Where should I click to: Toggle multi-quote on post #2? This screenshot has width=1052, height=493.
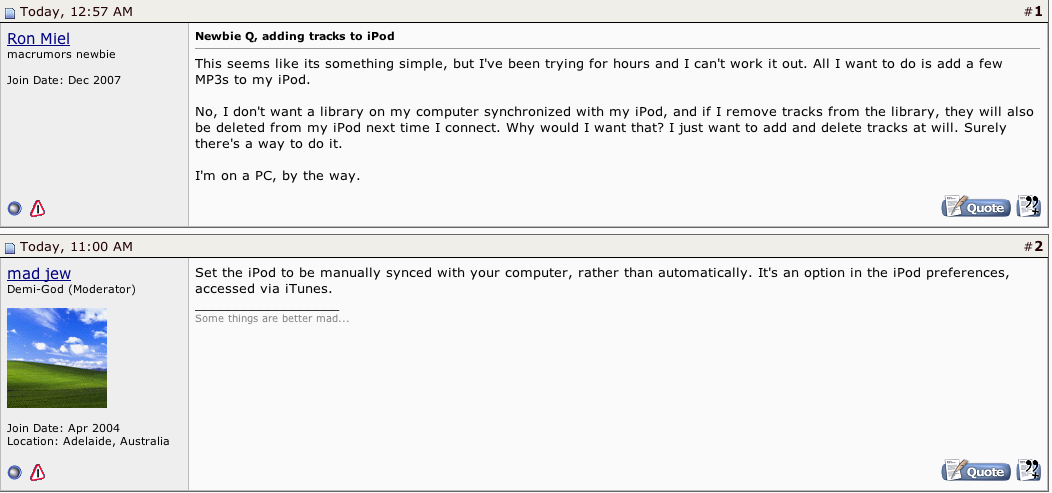[x=1029, y=470]
